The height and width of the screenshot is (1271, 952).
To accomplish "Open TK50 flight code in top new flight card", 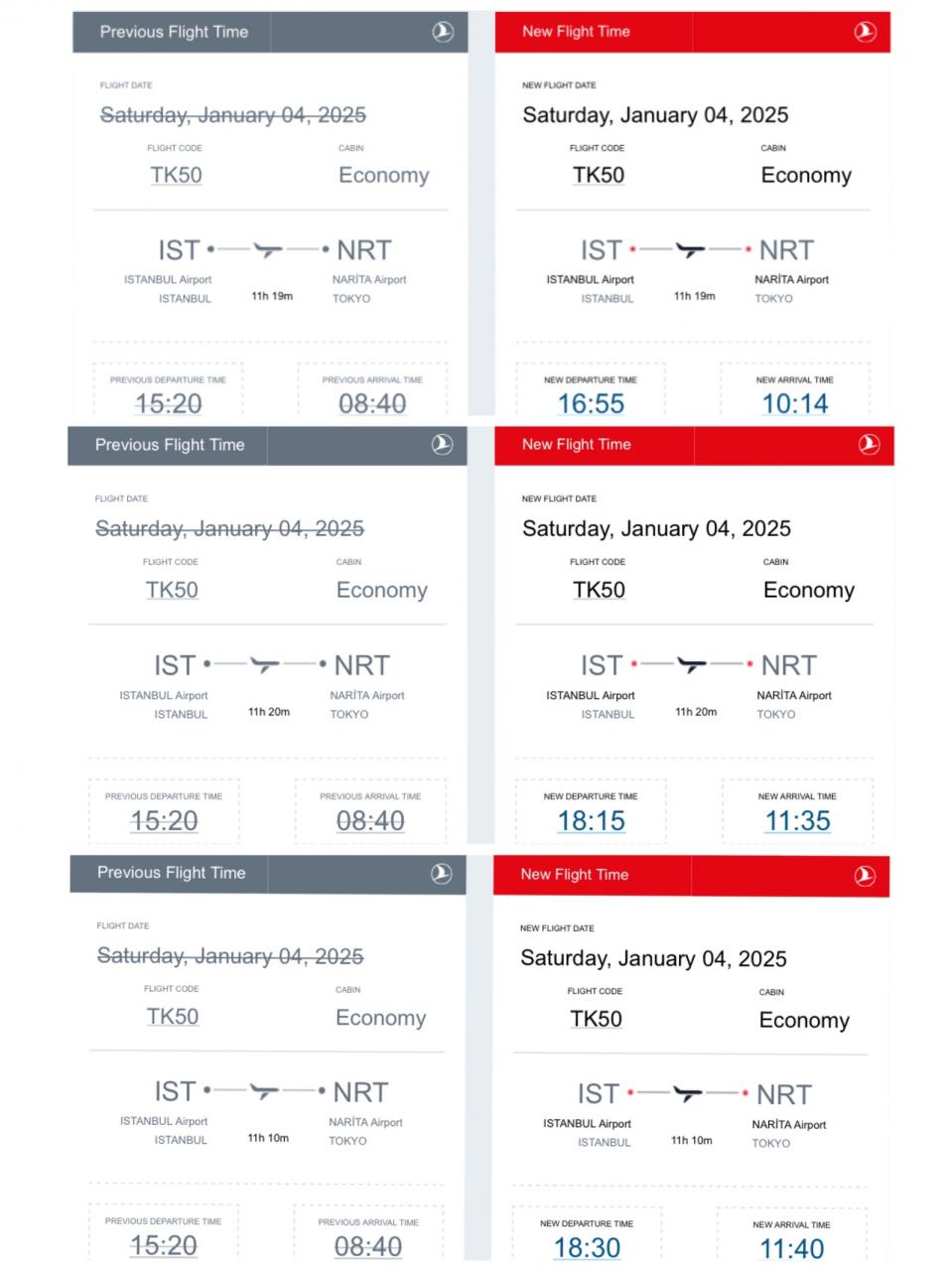I will [599, 176].
